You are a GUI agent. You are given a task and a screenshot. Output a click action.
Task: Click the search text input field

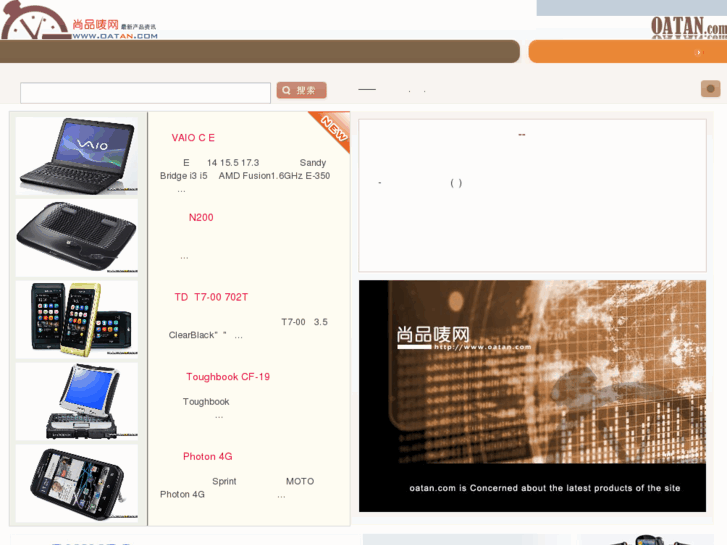pos(145,93)
